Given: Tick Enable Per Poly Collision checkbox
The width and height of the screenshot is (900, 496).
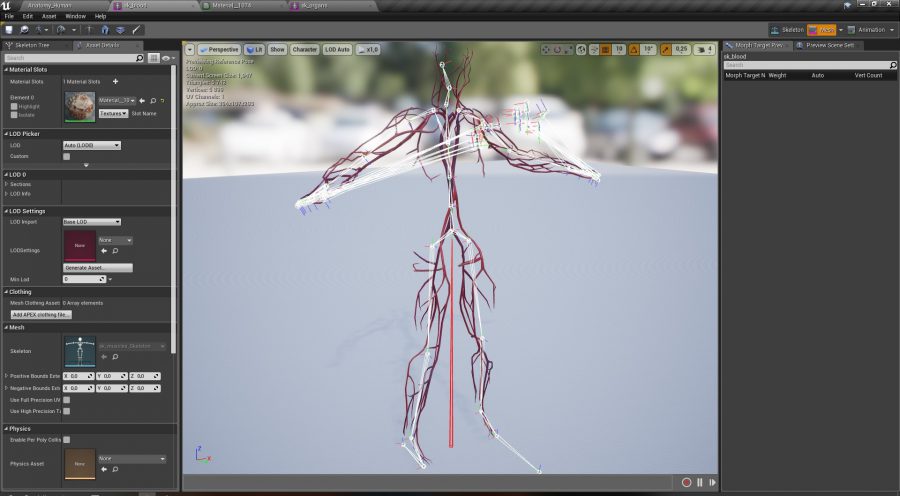Looking at the screenshot, I should pyautogui.click(x=67, y=440).
